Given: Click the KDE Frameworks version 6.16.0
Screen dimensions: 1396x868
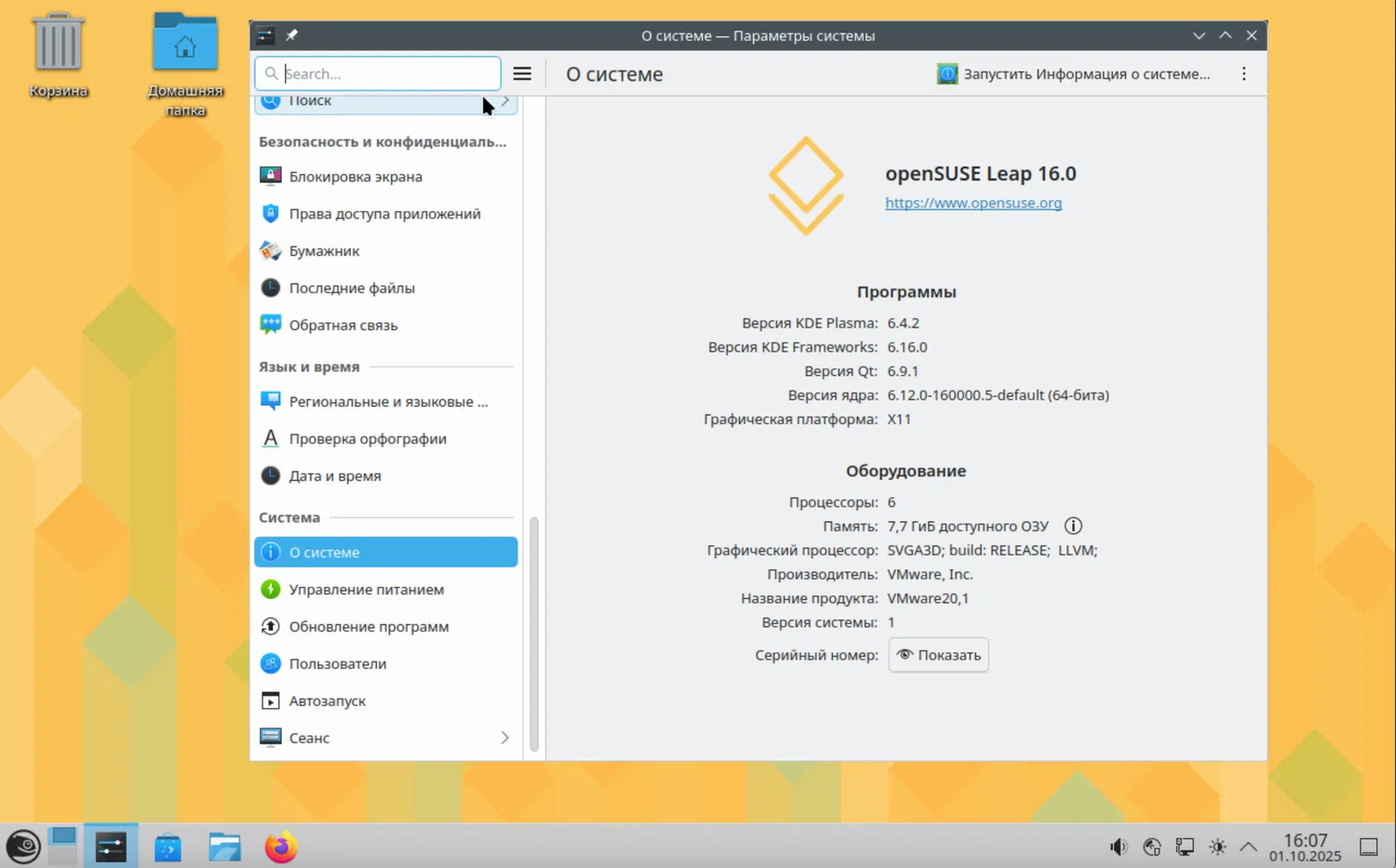Looking at the screenshot, I should coord(907,347).
